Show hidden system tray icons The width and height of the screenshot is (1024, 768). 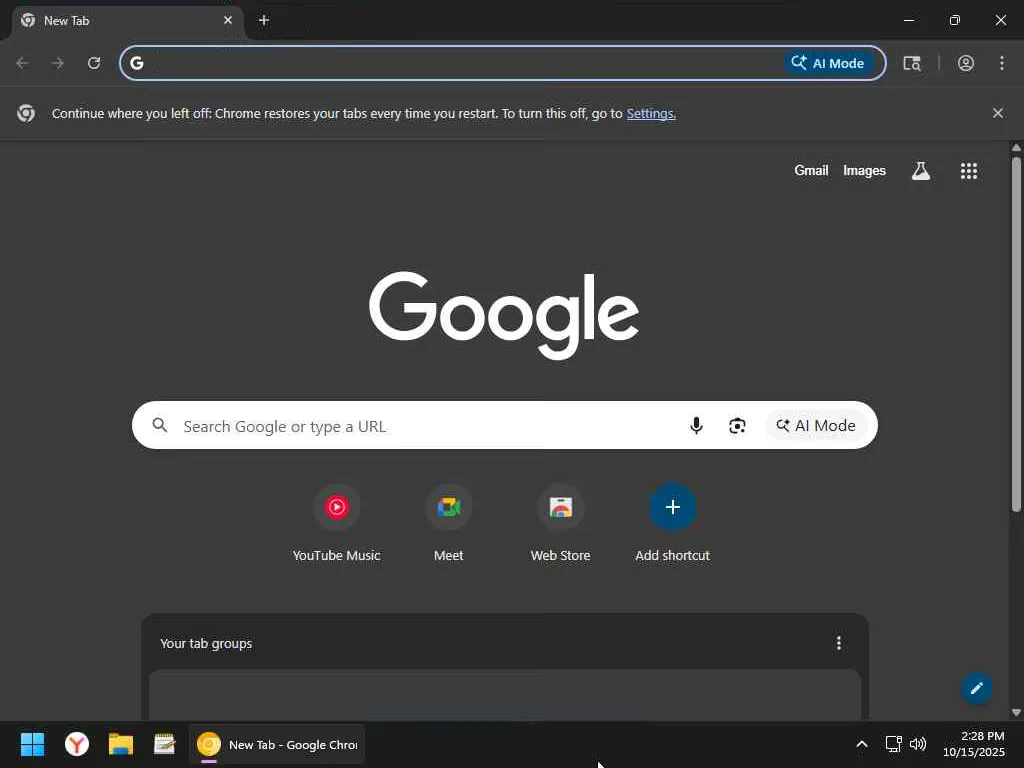coord(862,744)
